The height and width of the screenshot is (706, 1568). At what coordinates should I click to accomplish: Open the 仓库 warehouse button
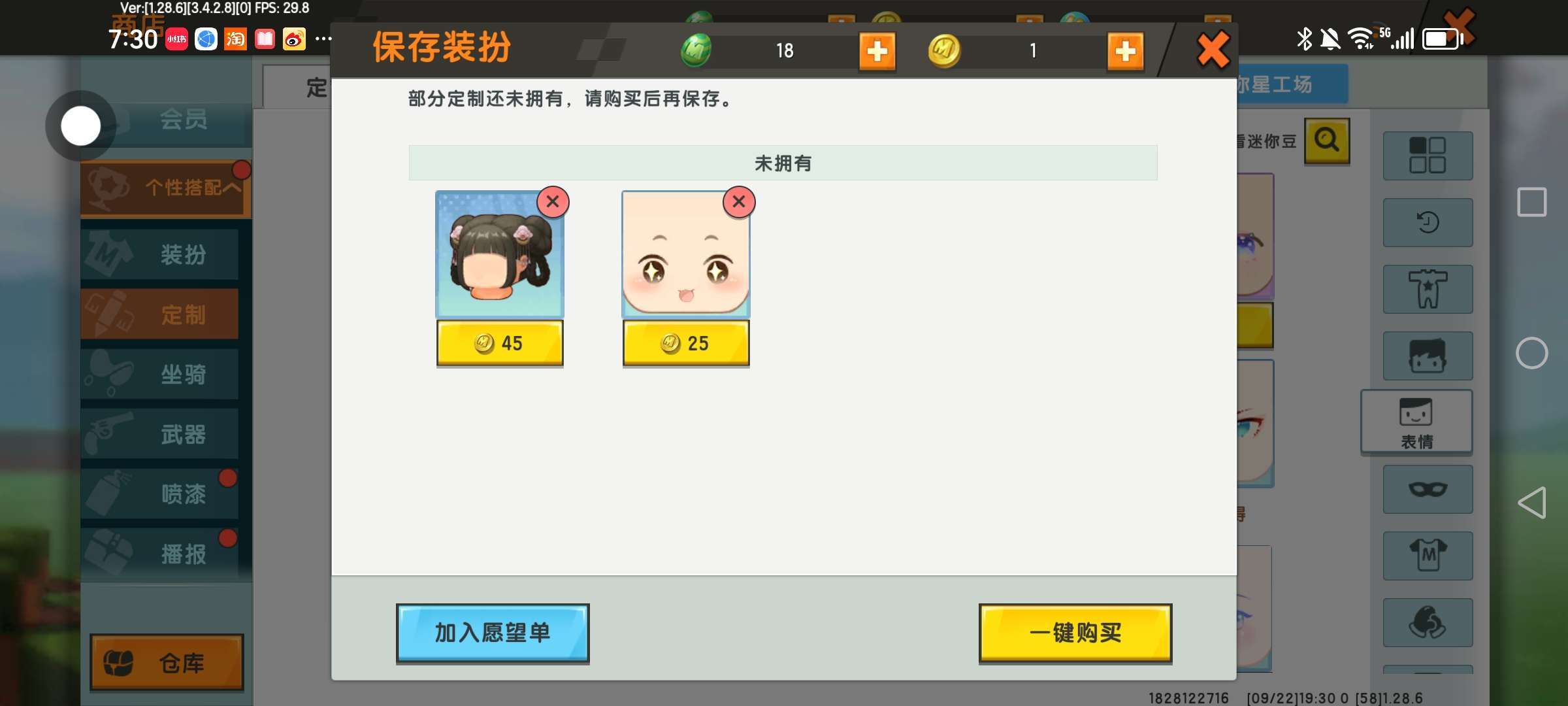click(x=167, y=662)
